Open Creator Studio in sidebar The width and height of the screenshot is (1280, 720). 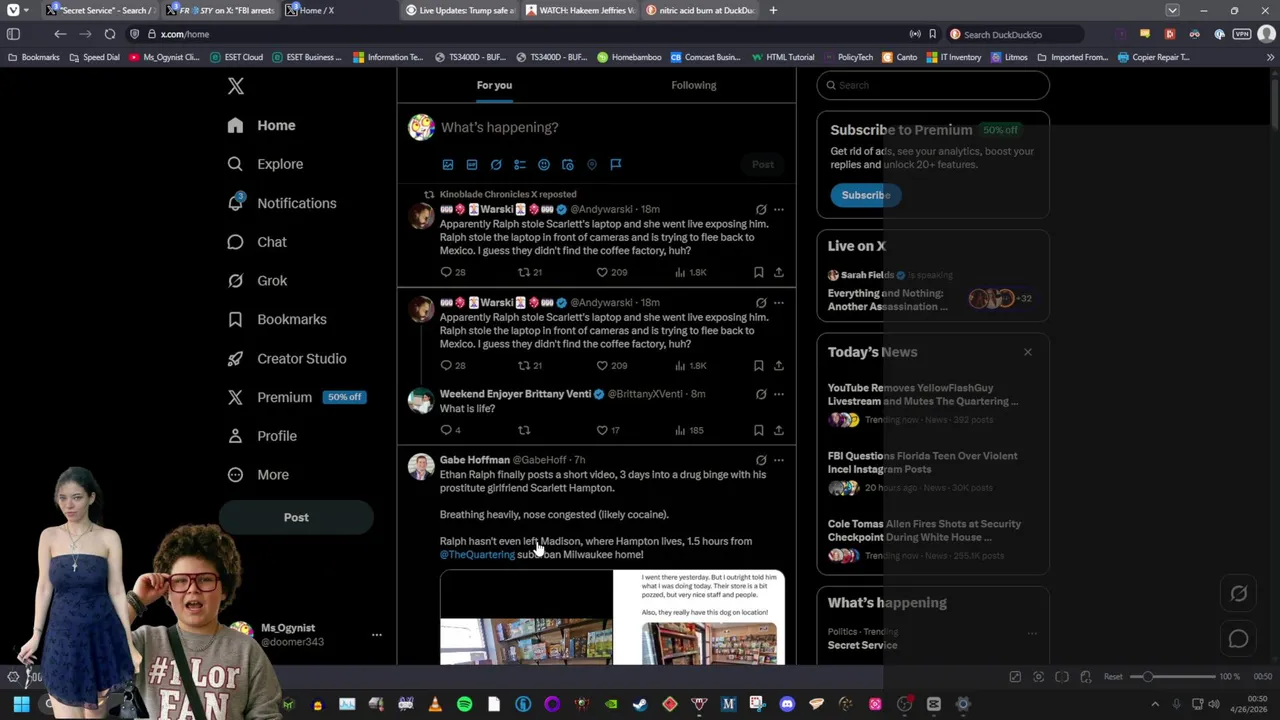click(286, 358)
